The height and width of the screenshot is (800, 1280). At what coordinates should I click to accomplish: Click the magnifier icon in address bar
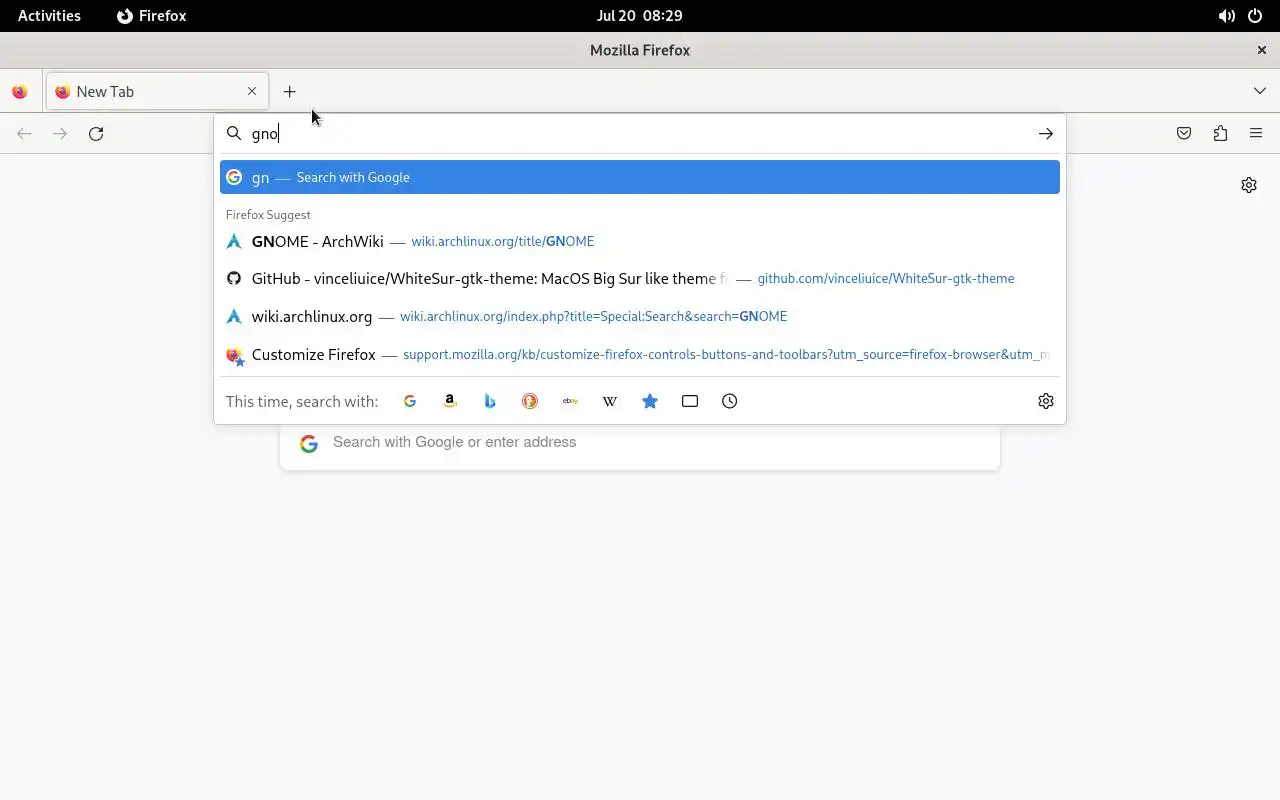234,133
